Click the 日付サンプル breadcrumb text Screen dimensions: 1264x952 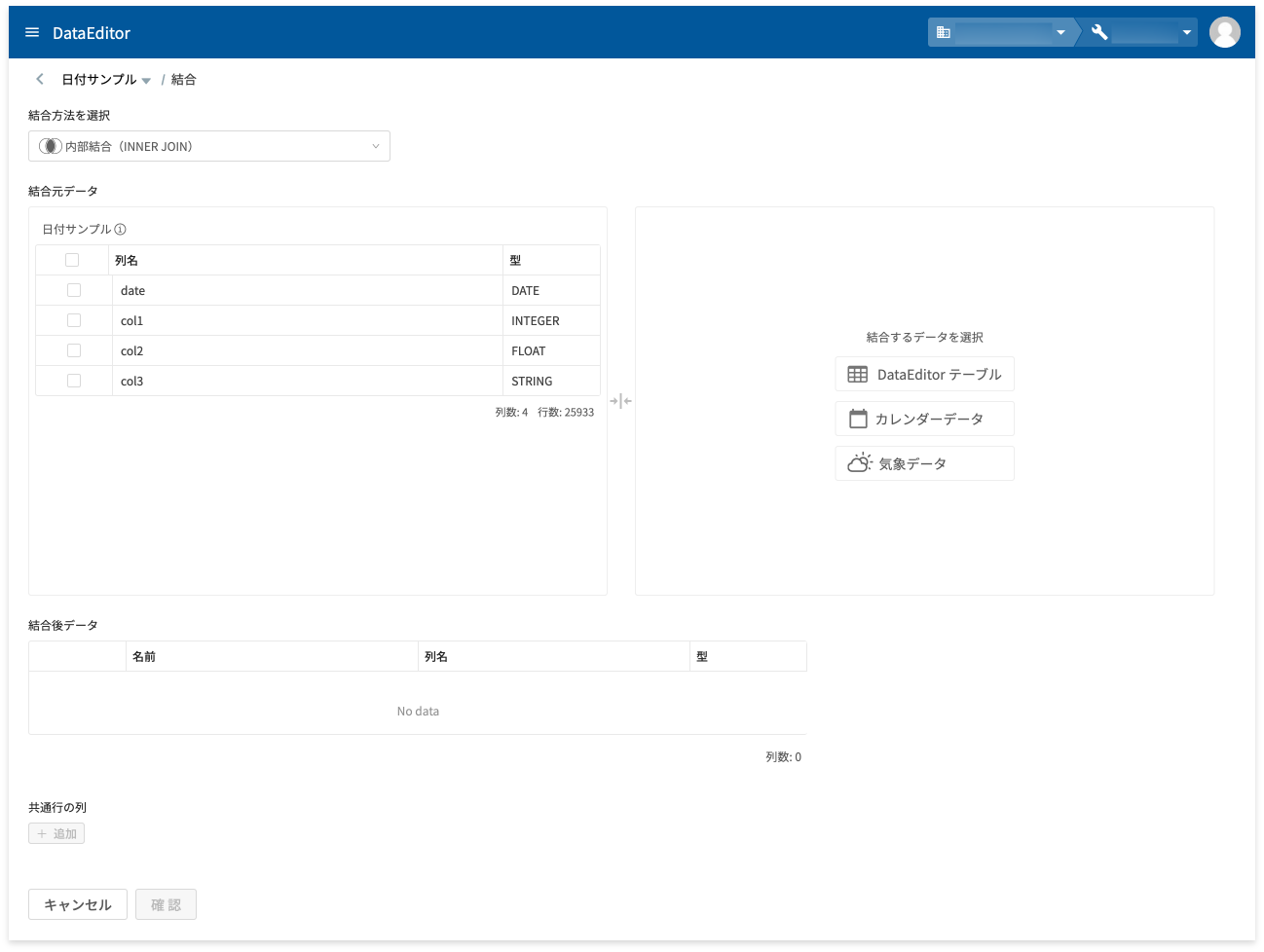point(99,79)
